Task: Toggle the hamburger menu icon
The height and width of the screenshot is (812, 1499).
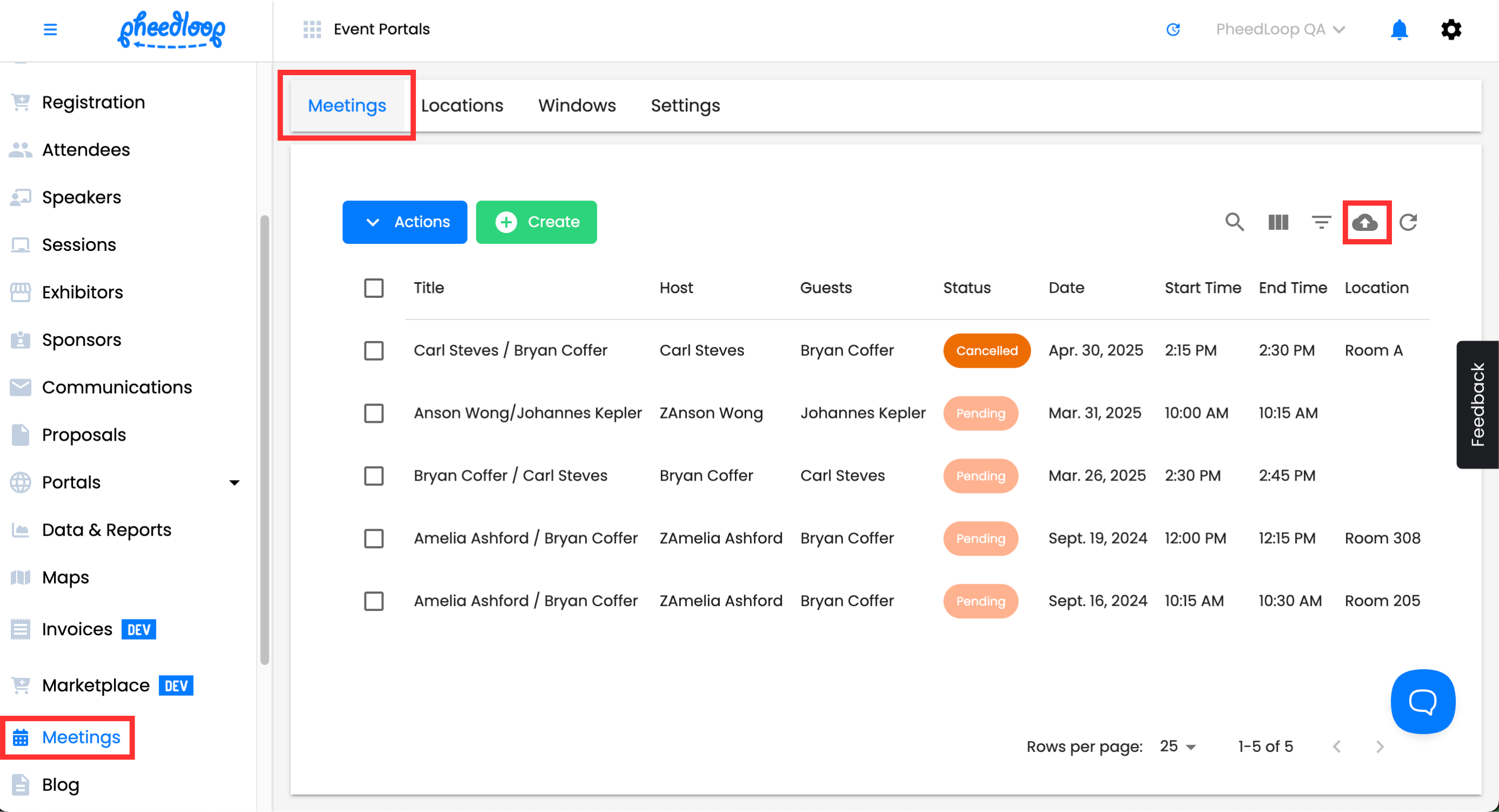Action: [x=50, y=29]
